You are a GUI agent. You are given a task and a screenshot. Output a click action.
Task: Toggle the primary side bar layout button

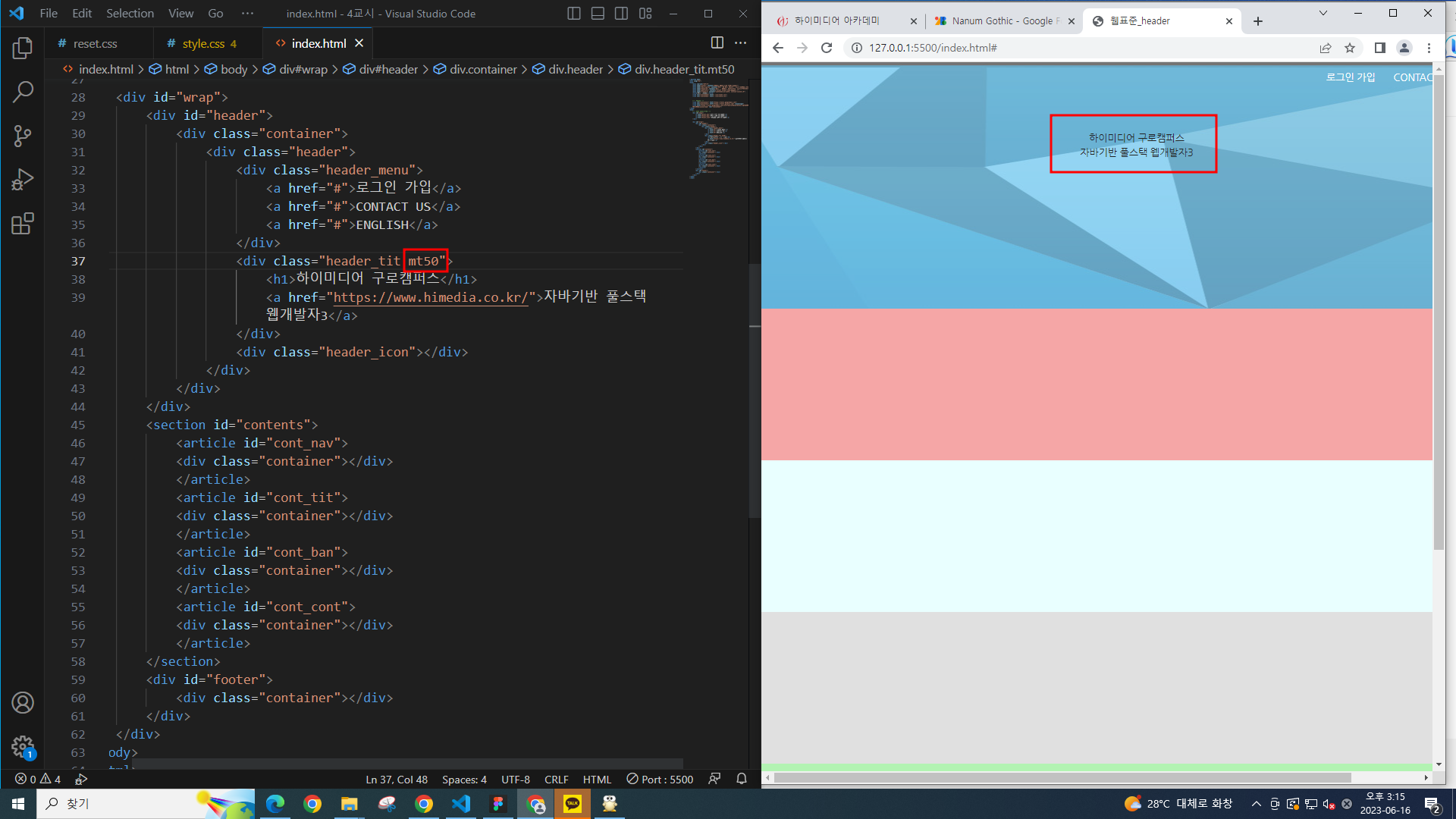coord(574,14)
